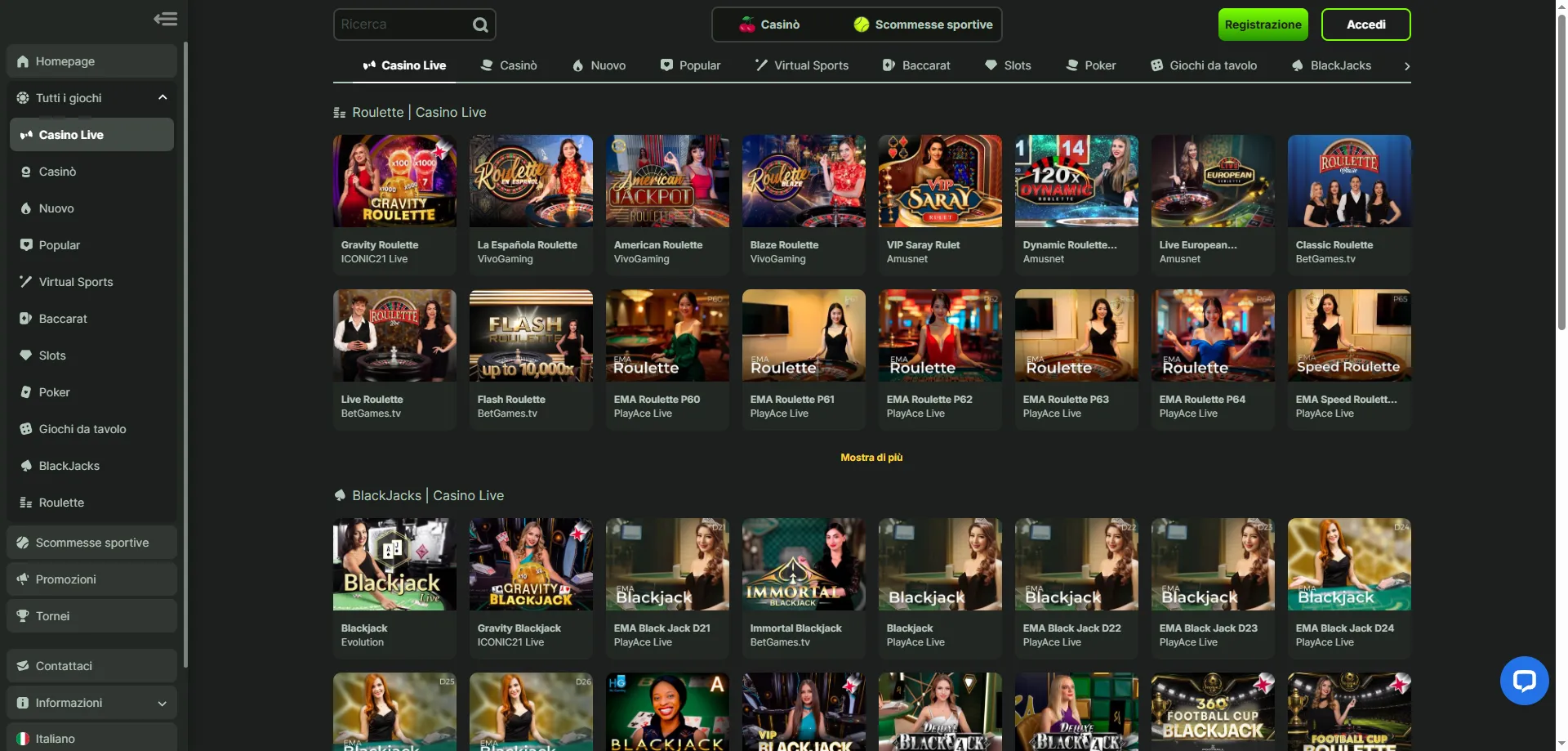This screenshot has height=751, width=1568.
Task: Click the search magnifier icon
Action: pyautogui.click(x=480, y=25)
